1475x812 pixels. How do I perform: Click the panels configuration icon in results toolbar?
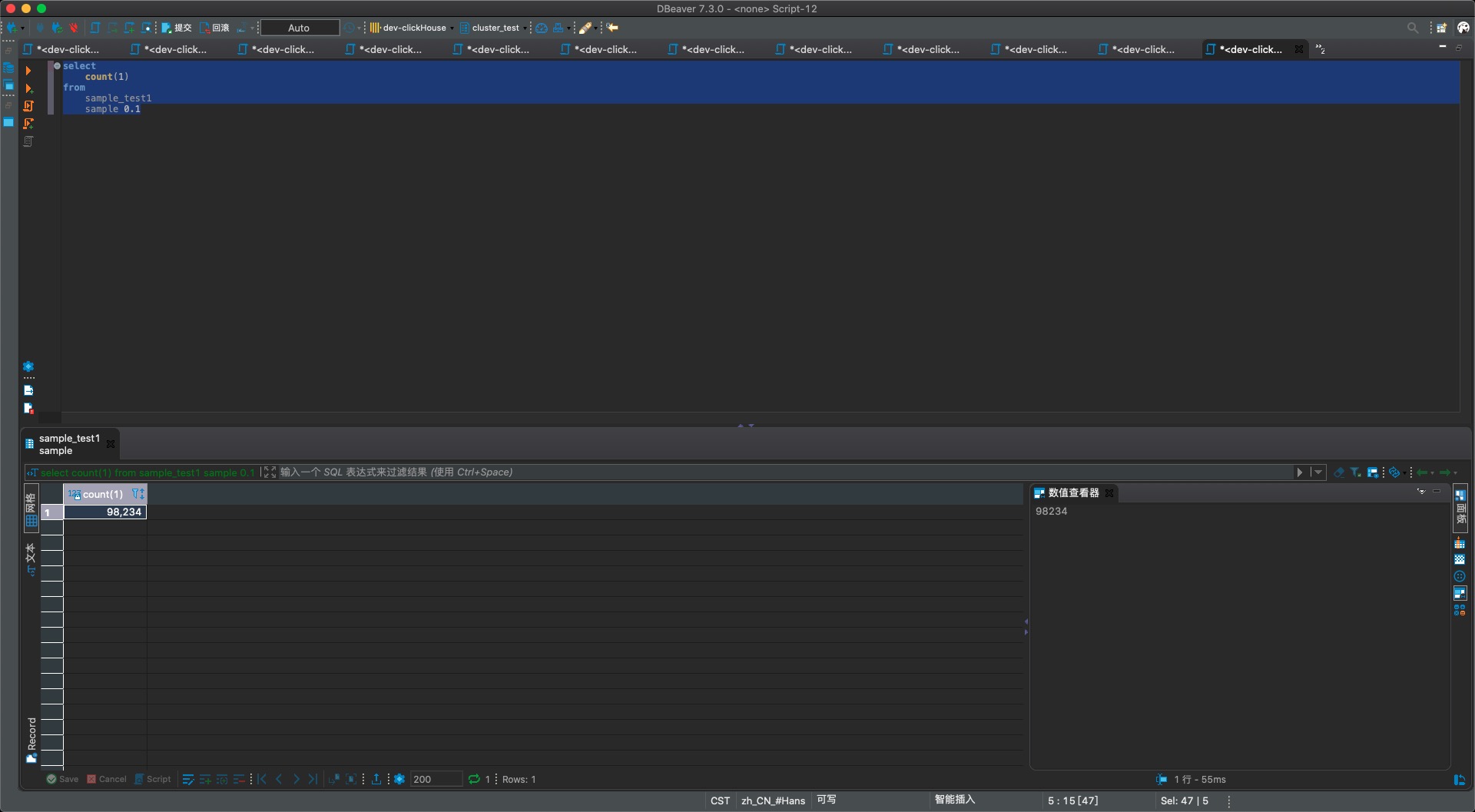coord(1373,472)
